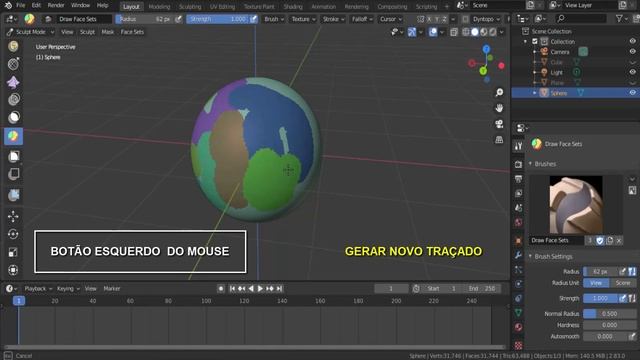
Task: Select the Transform tool in the left toolbar
Action: (x=13, y=270)
